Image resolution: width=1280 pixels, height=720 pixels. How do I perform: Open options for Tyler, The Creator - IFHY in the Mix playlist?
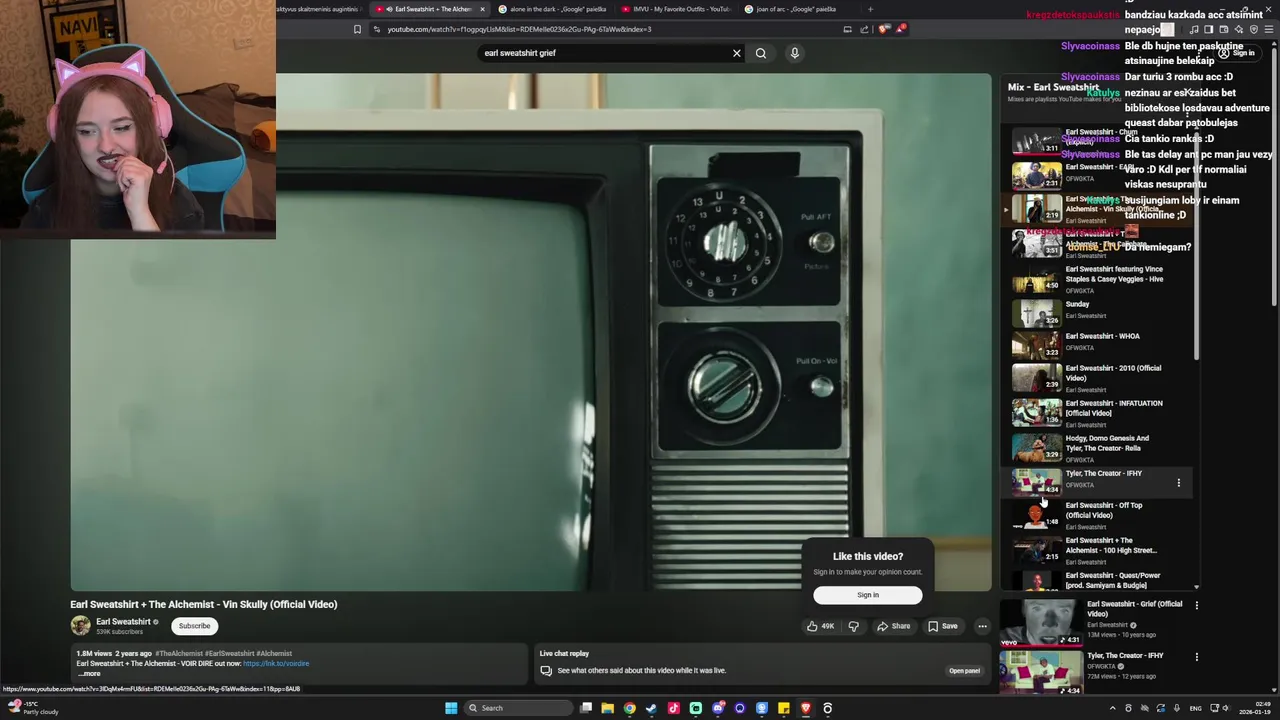1178,483
